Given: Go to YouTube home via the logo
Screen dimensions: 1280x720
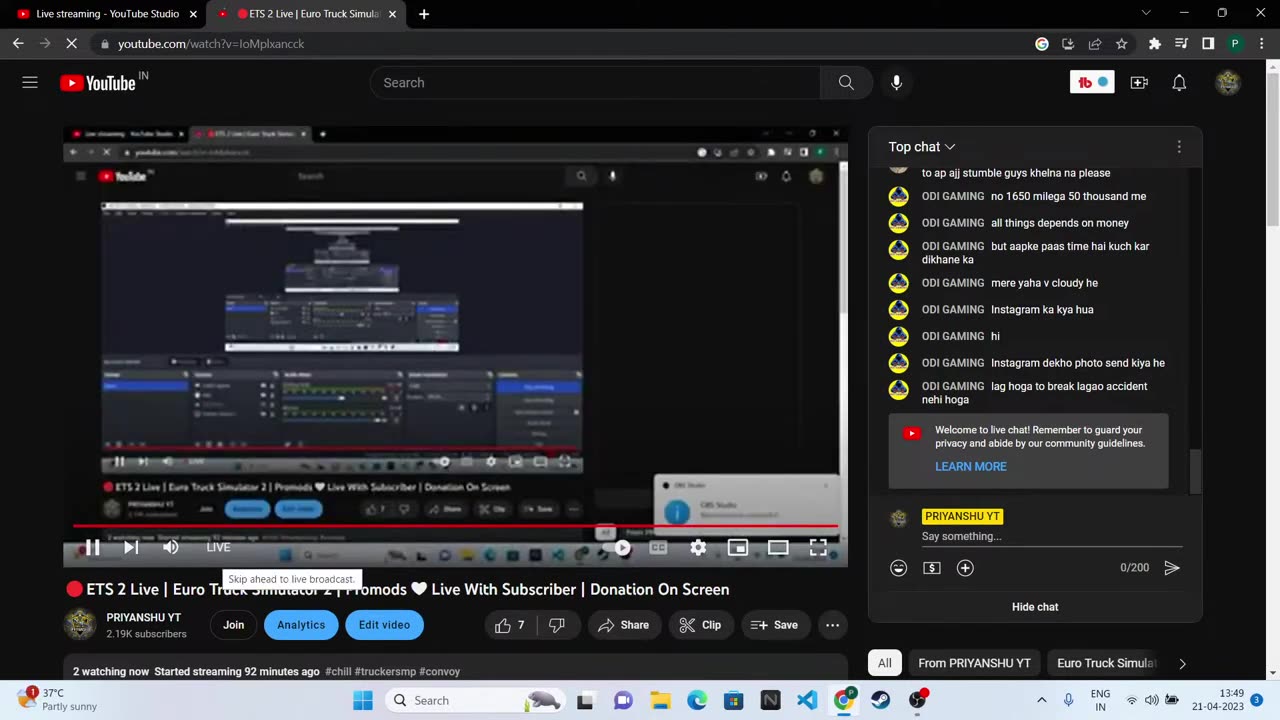Looking at the screenshot, I should (98, 83).
